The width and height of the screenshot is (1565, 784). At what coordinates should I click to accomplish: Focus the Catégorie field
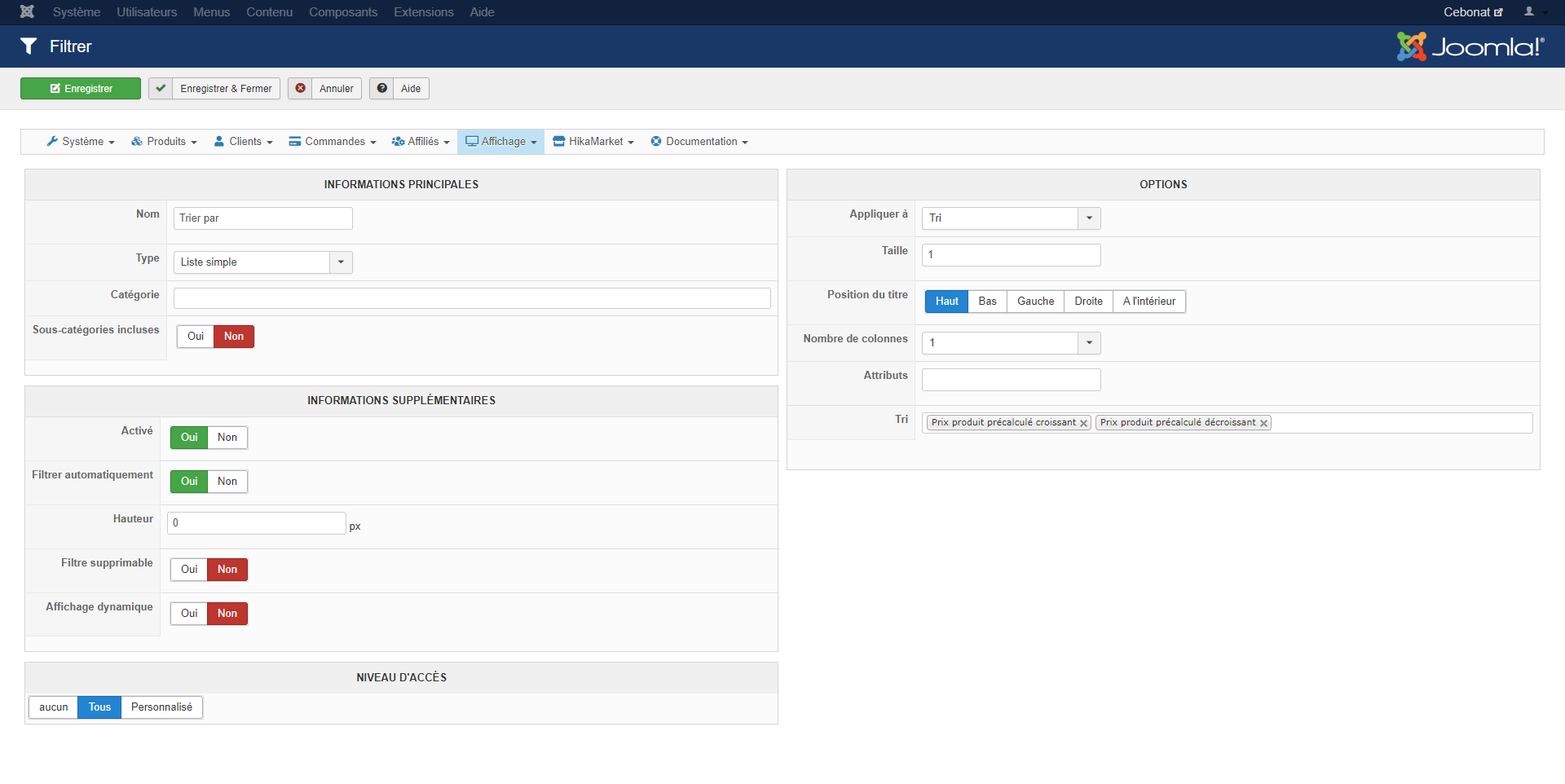pyautogui.click(x=472, y=298)
